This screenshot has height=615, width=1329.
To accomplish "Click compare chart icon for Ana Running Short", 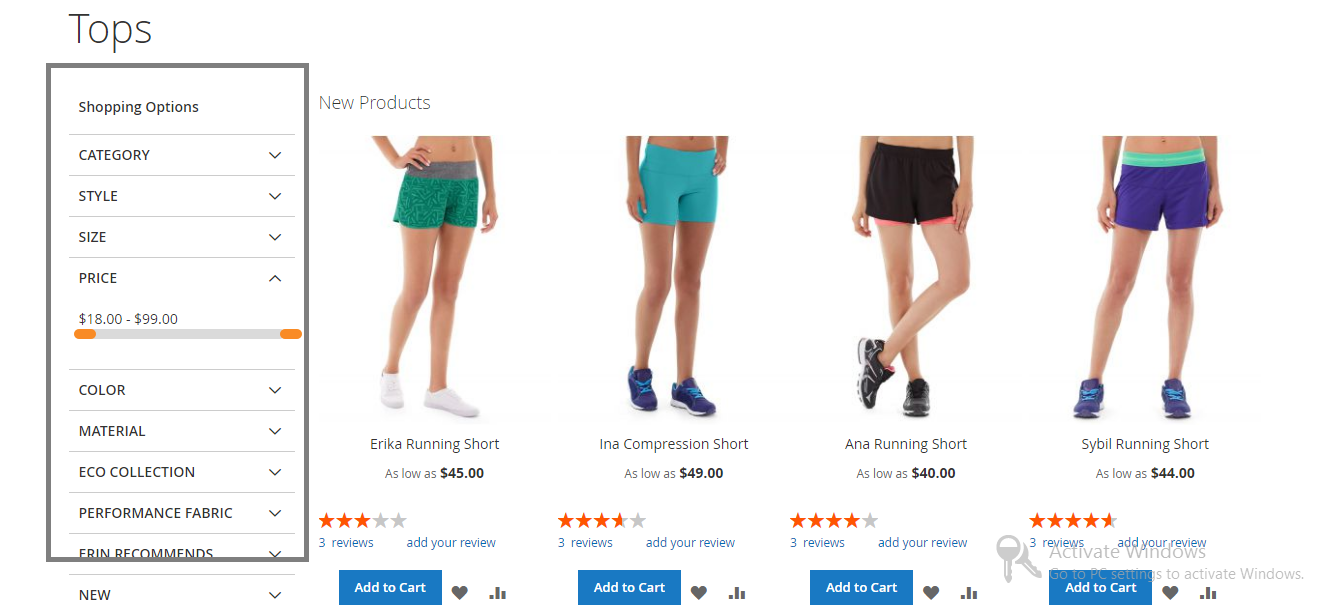I will tap(969, 592).
